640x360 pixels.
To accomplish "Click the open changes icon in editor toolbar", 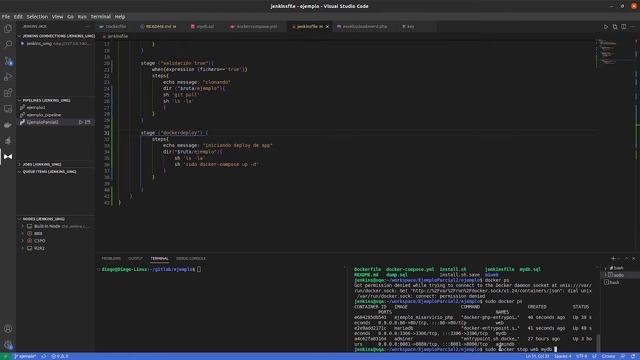I will point(615,27).
